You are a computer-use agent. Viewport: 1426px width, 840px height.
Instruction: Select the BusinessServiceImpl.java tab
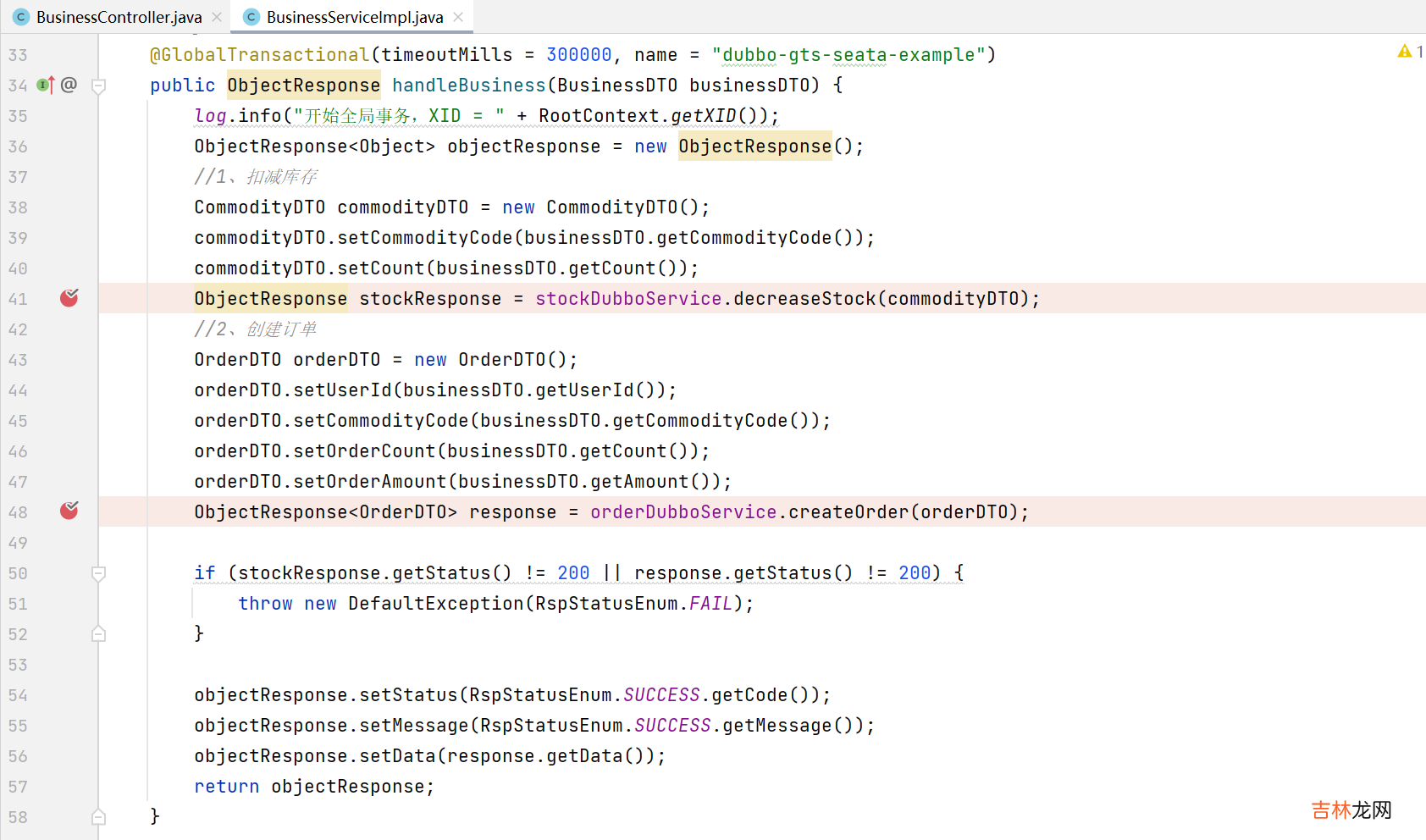point(354,17)
